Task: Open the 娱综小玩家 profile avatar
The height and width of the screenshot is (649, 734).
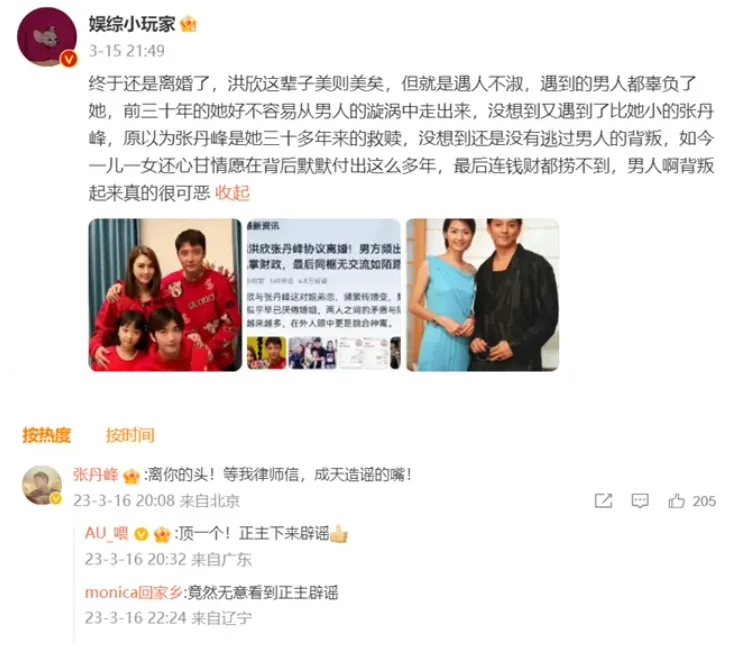Action: 47,37
